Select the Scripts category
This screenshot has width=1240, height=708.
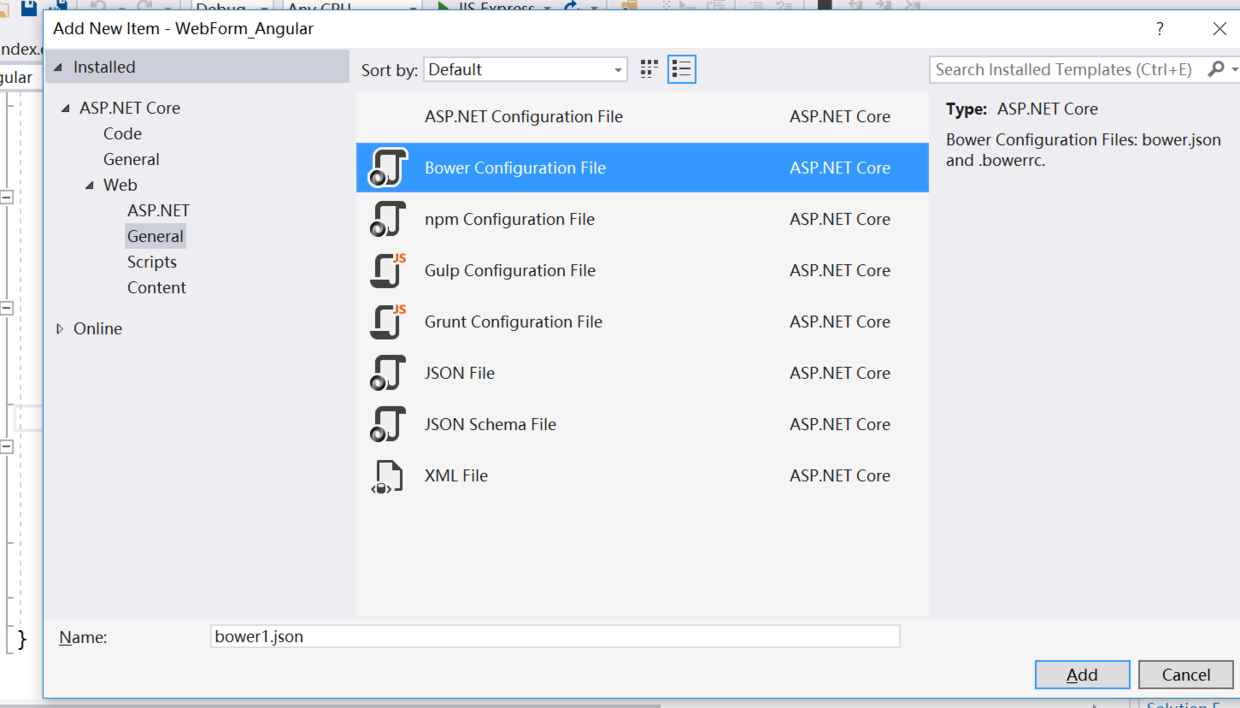click(x=152, y=262)
